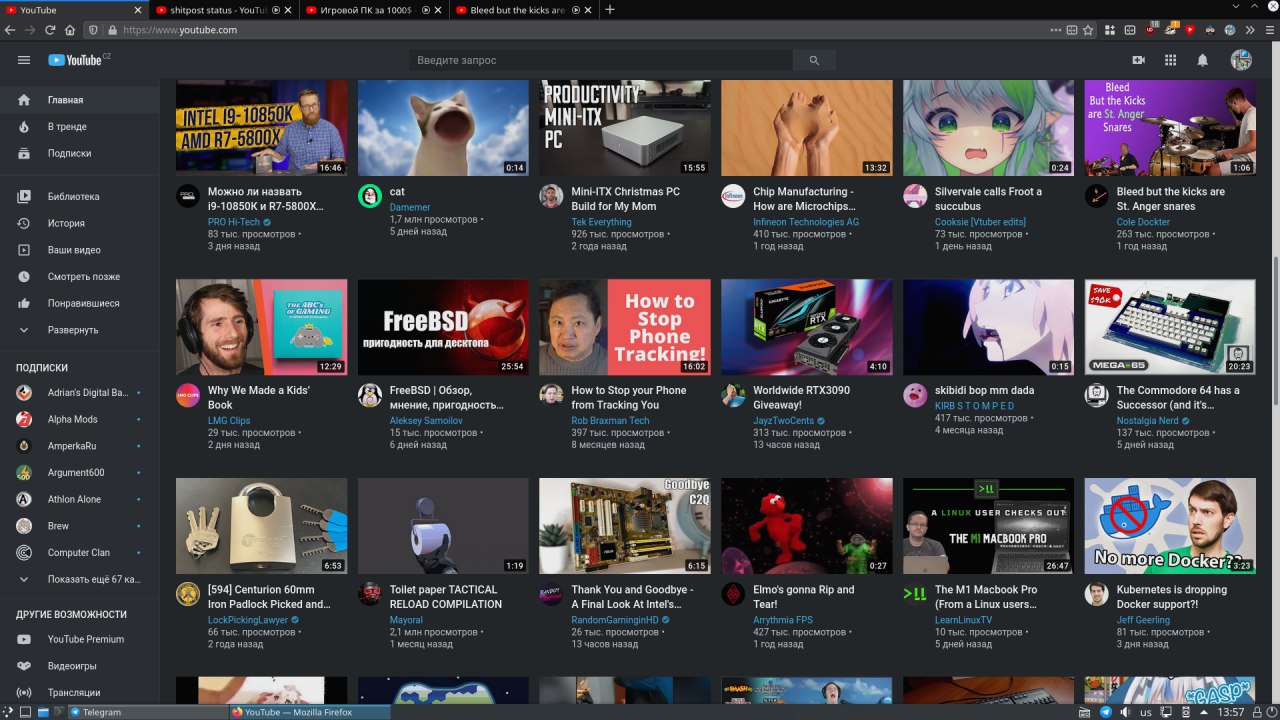Open the create video camera icon
The image size is (1280, 720).
coord(1138,60)
